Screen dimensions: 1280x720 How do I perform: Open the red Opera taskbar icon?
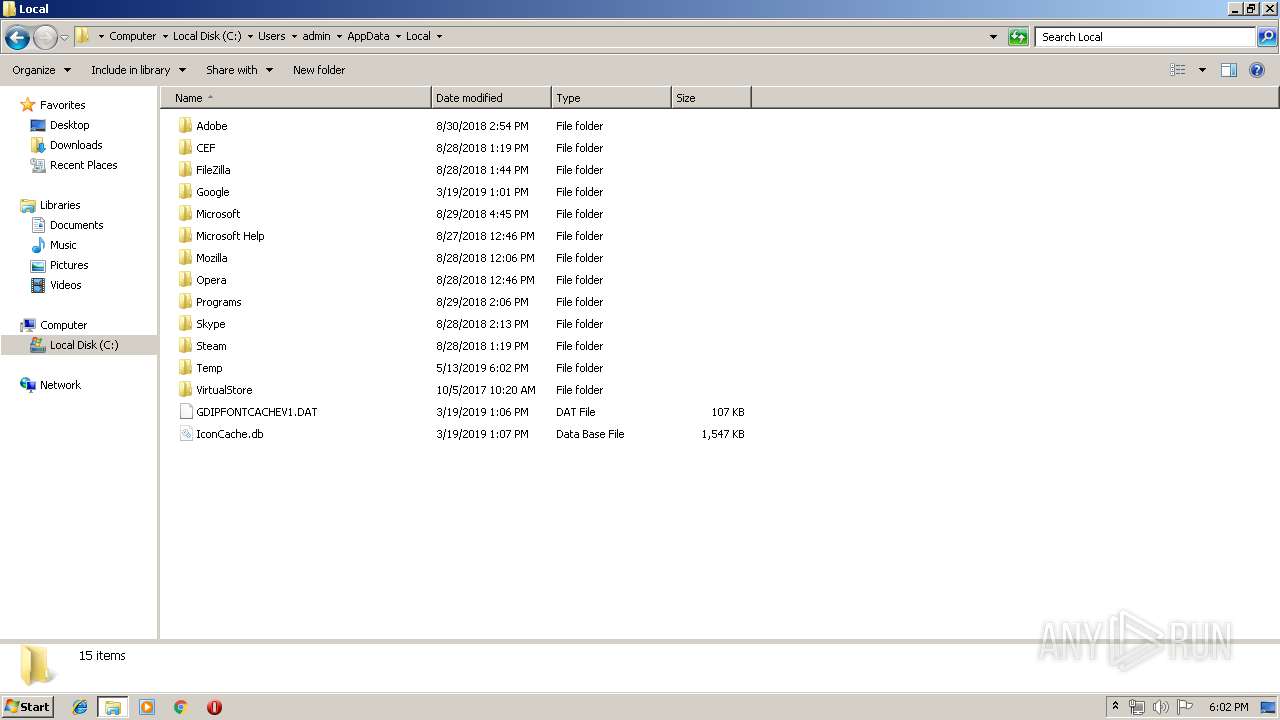(x=214, y=707)
